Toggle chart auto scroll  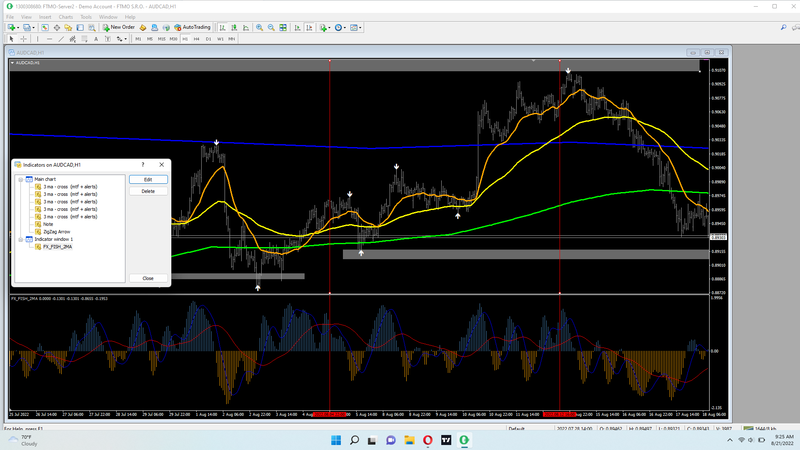pyautogui.click(x=297, y=28)
